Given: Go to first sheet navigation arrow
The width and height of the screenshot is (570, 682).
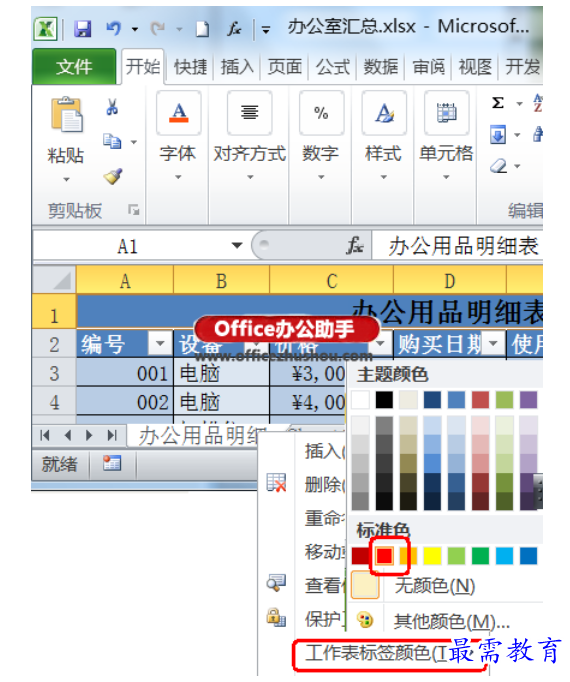Looking at the screenshot, I should pyautogui.click(x=45, y=435).
